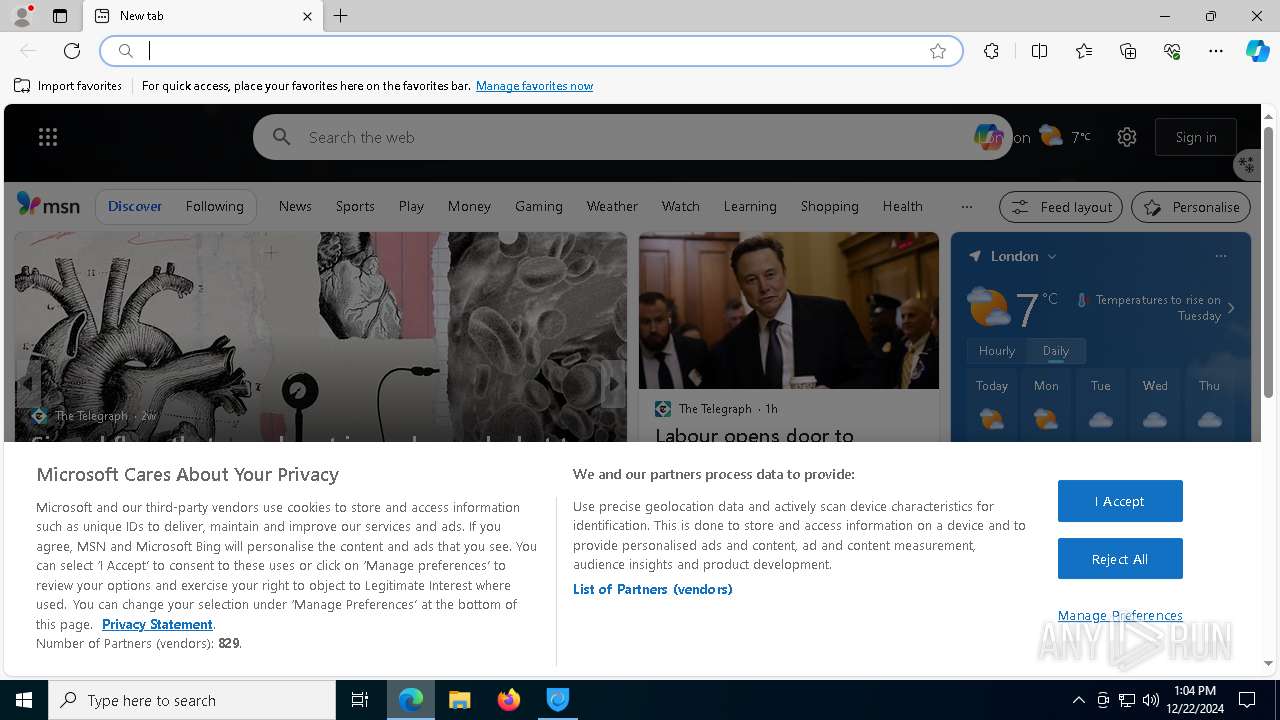This screenshot has height=720, width=1280.
Task: Launch Copilot sidebar icon
Action: click(x=1257, y=51)
